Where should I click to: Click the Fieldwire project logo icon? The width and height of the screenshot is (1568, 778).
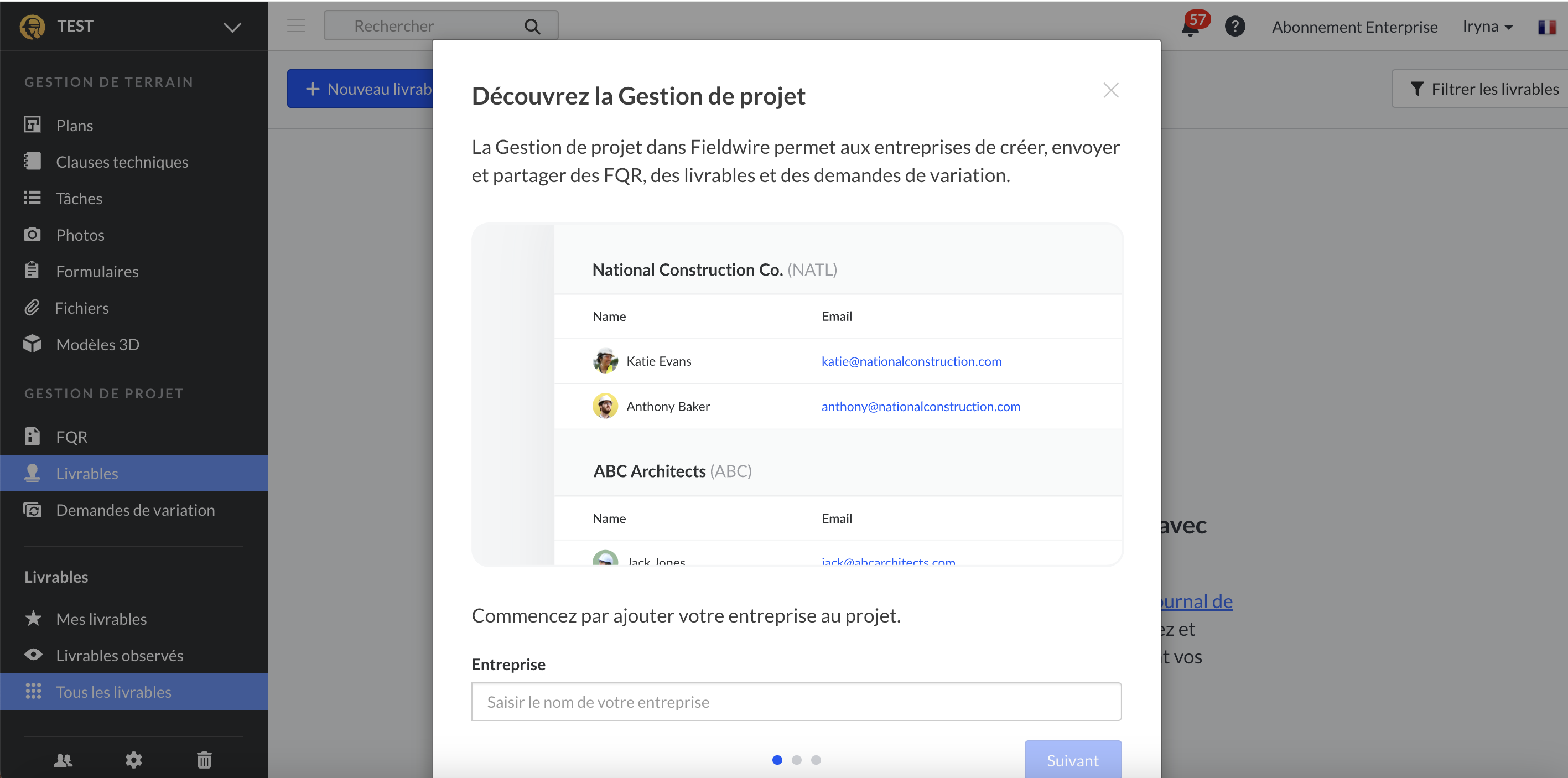pyautogui.click(x=32, y=27)
